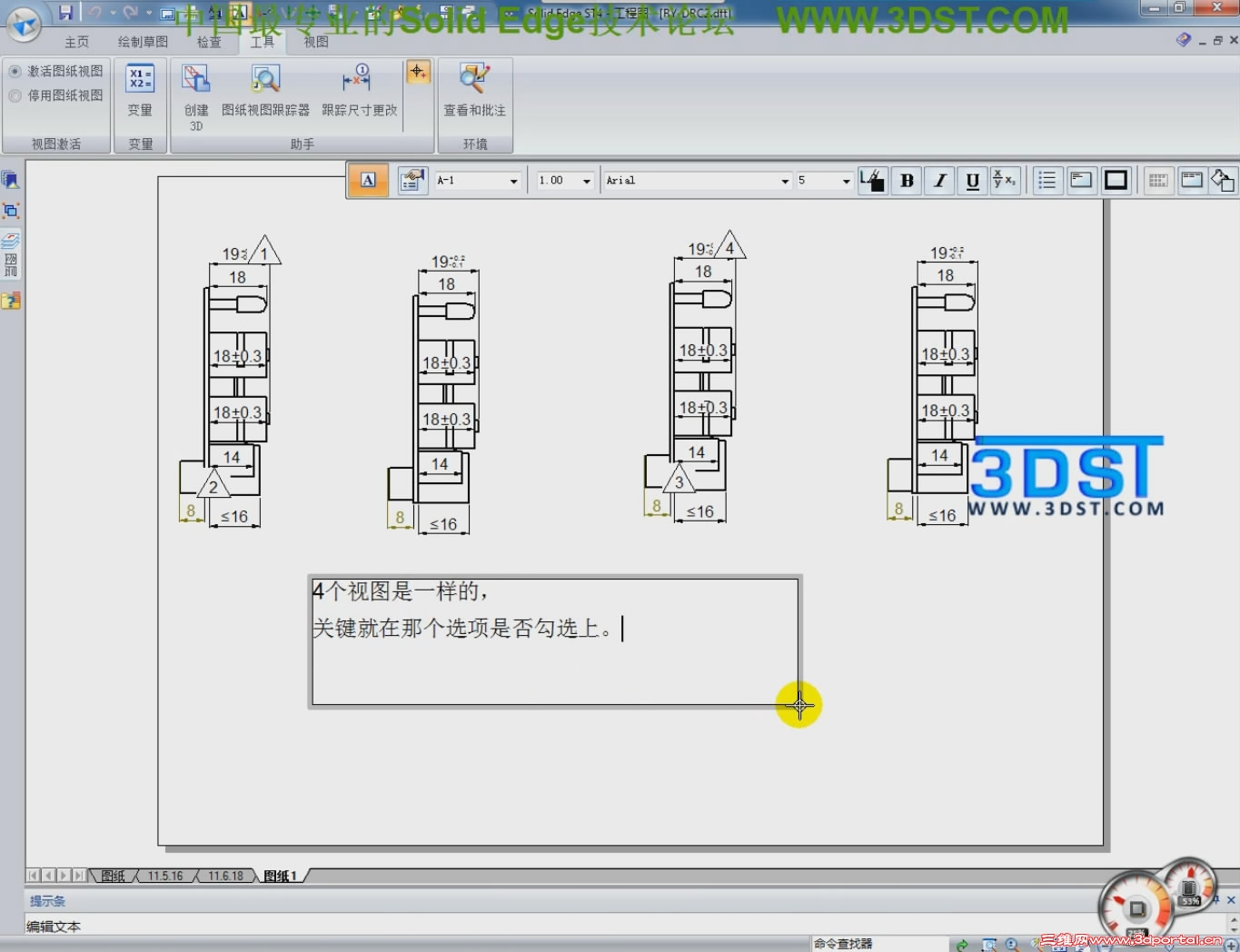Click the bullets and numbering list icon
1240x952 pixels.
1047,180
